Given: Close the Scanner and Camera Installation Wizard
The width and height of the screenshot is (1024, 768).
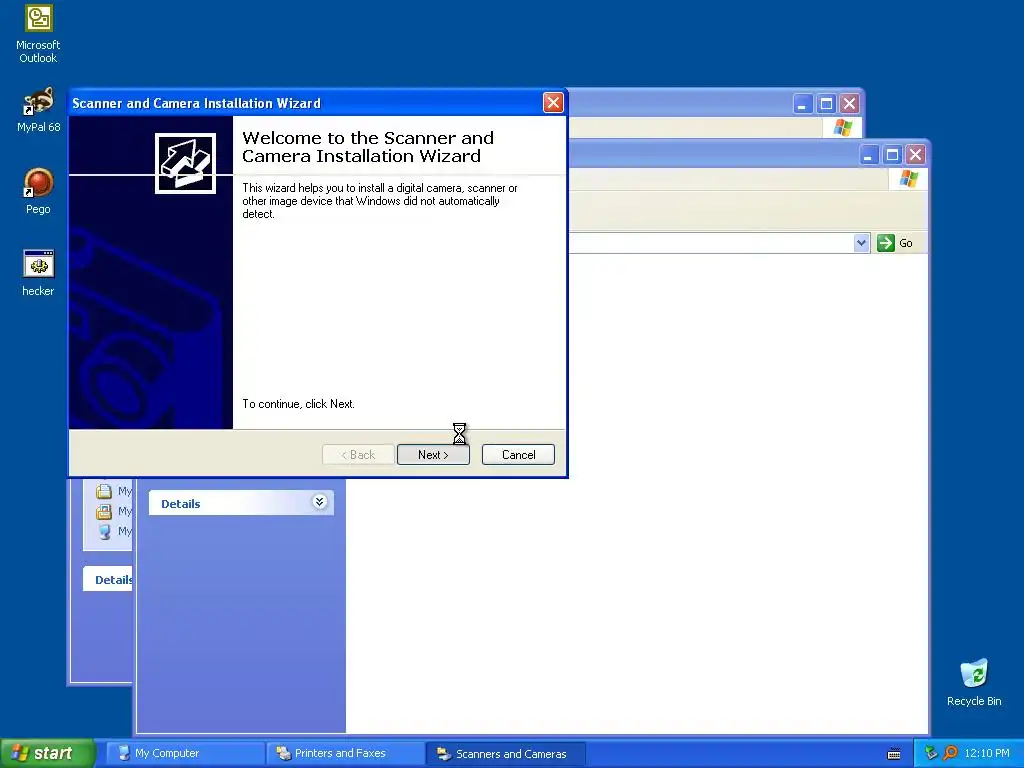Looking at the screenshot, I should pos(552,103).
